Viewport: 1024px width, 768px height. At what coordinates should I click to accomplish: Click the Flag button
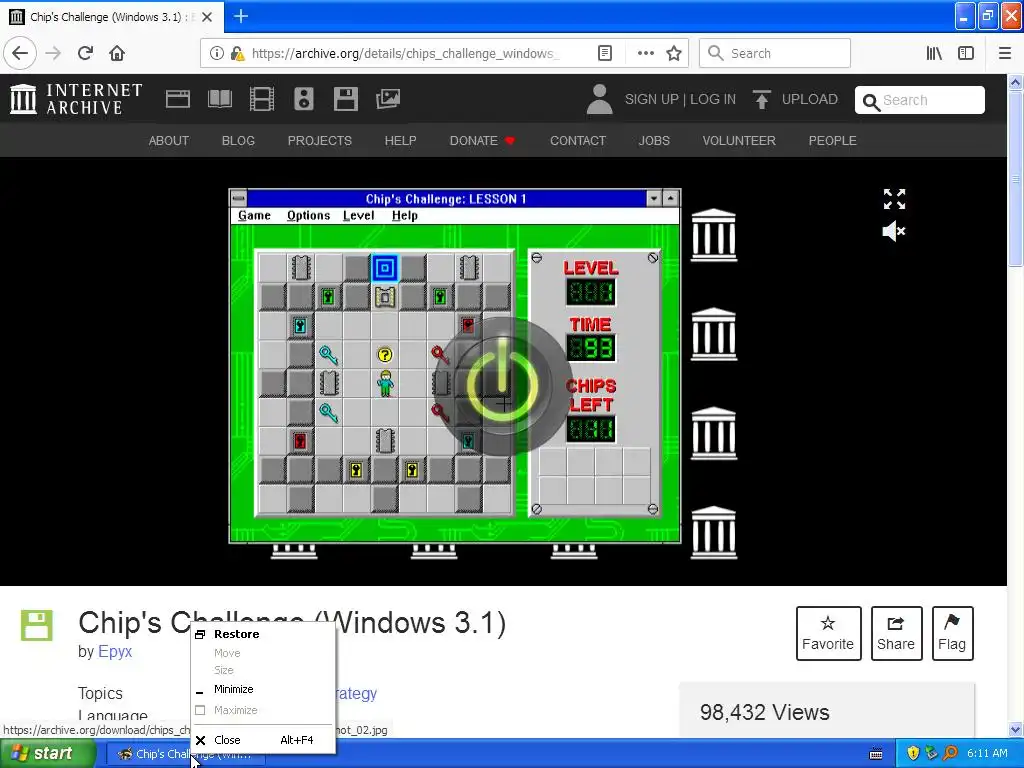click(x=952, y=633)
